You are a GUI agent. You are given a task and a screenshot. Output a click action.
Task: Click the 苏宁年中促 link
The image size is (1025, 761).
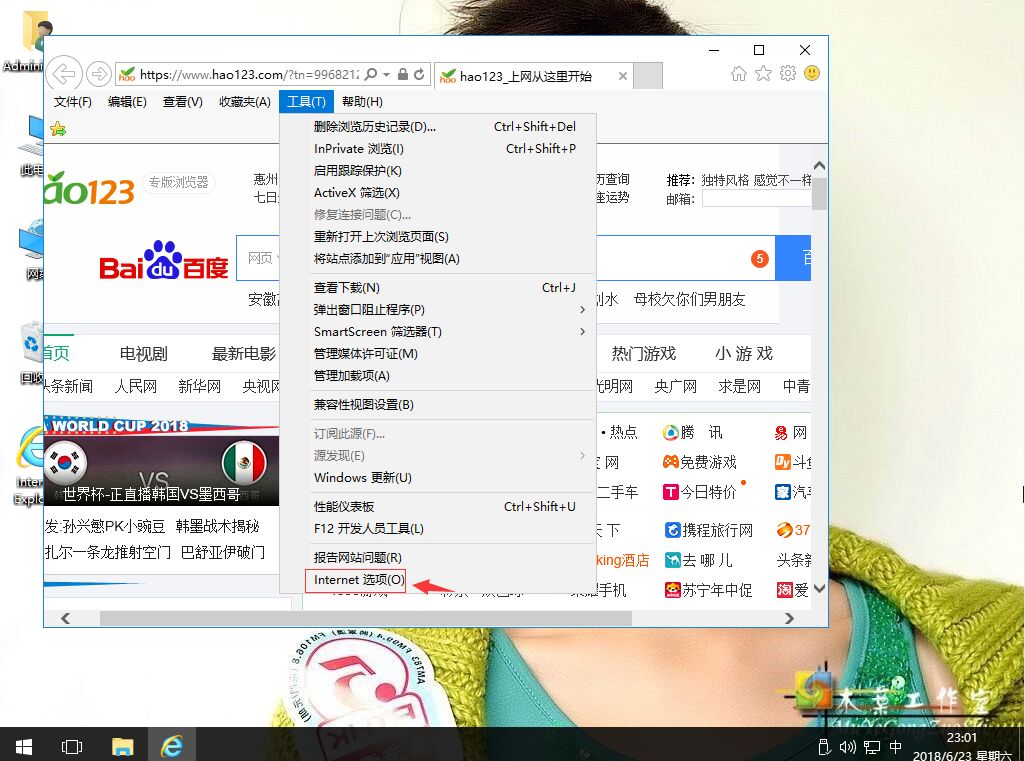coord(709,590)
